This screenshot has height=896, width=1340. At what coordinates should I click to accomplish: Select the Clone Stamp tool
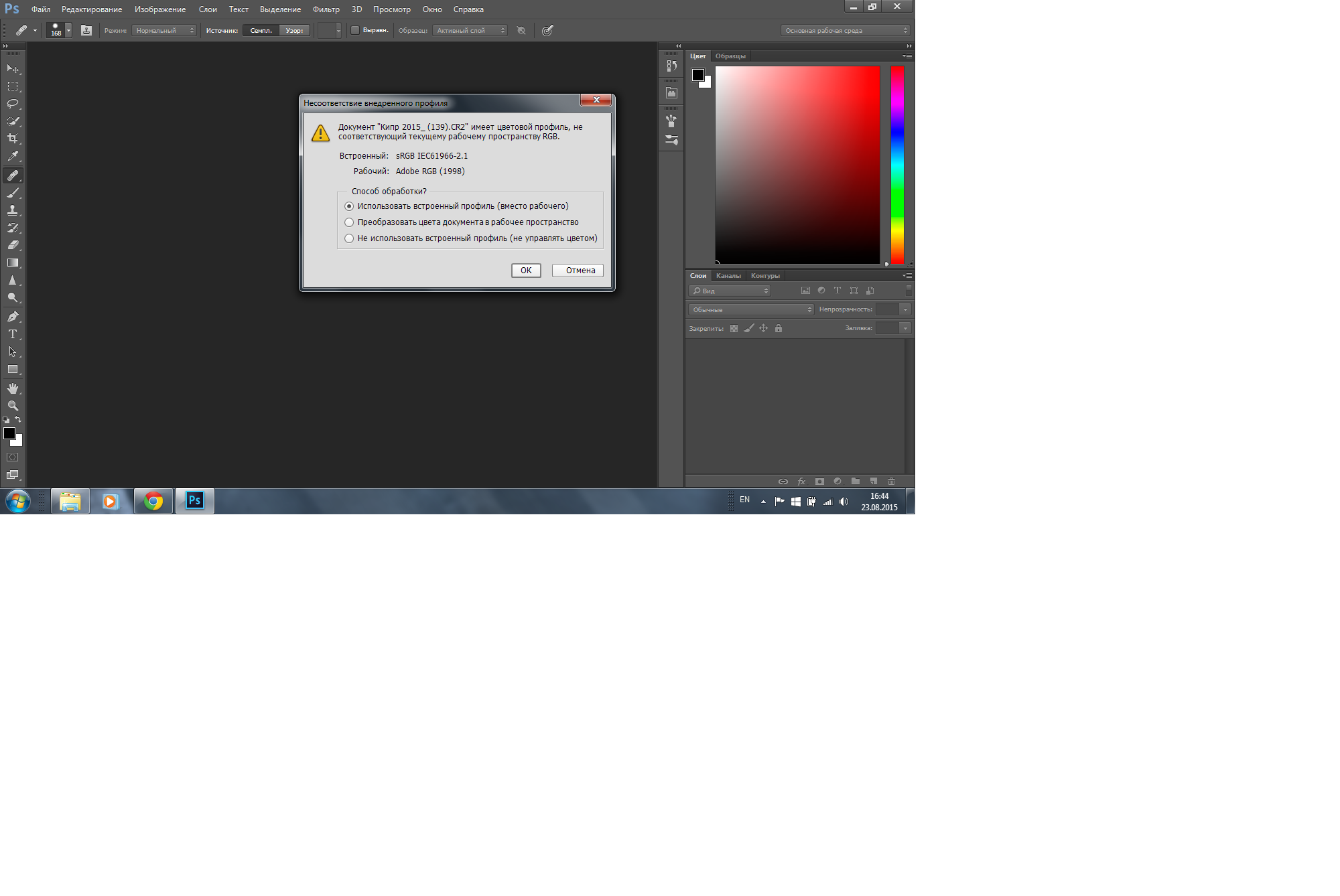coord(13,210)
